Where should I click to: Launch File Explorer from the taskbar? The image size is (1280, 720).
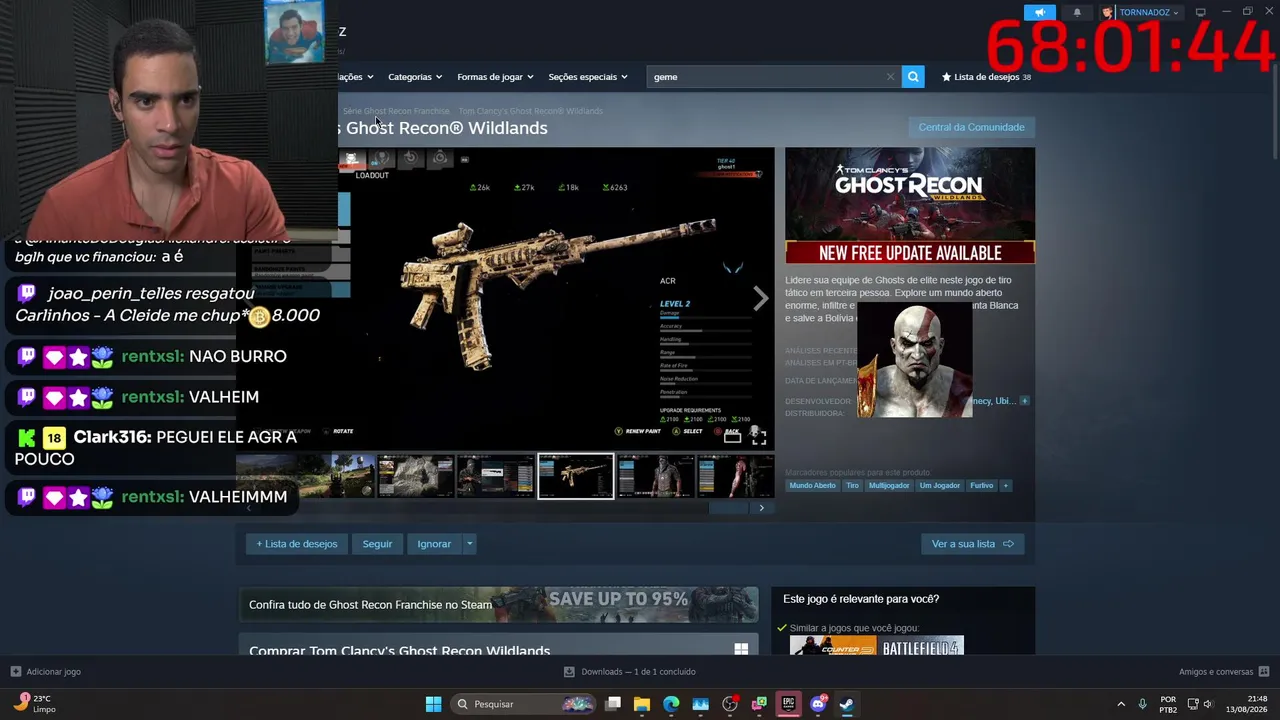coord(642,704)
